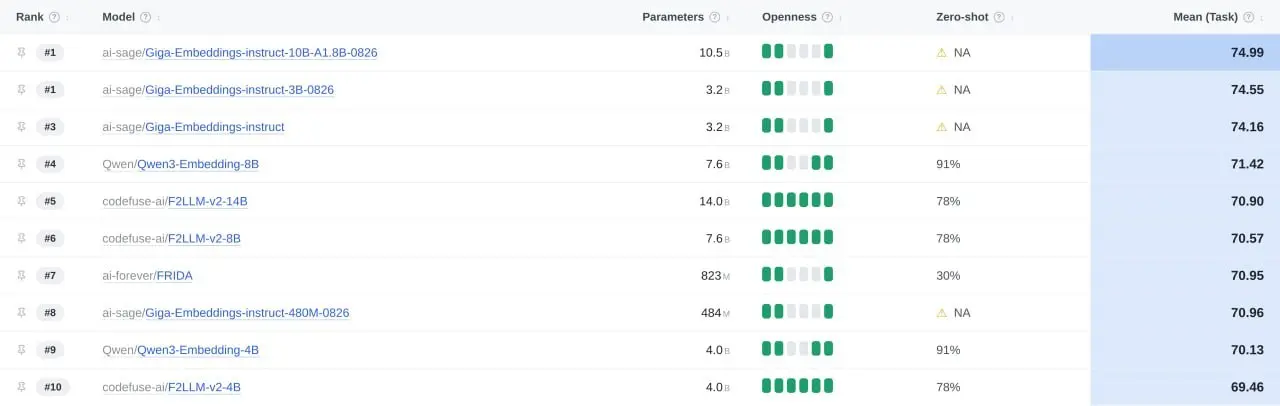Open Giga-Embeddings-instruct-480M-0826 model link
The height and width of the screenshot is (406, 1280).
pos(248,313)
